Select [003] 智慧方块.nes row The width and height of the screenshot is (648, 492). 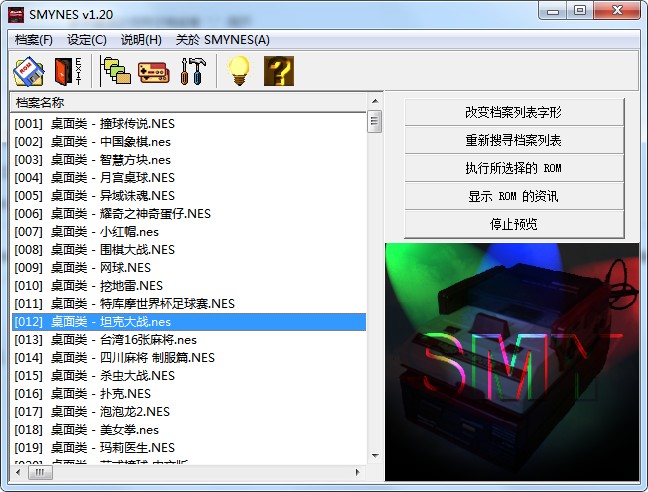click(x=189, y=159)
